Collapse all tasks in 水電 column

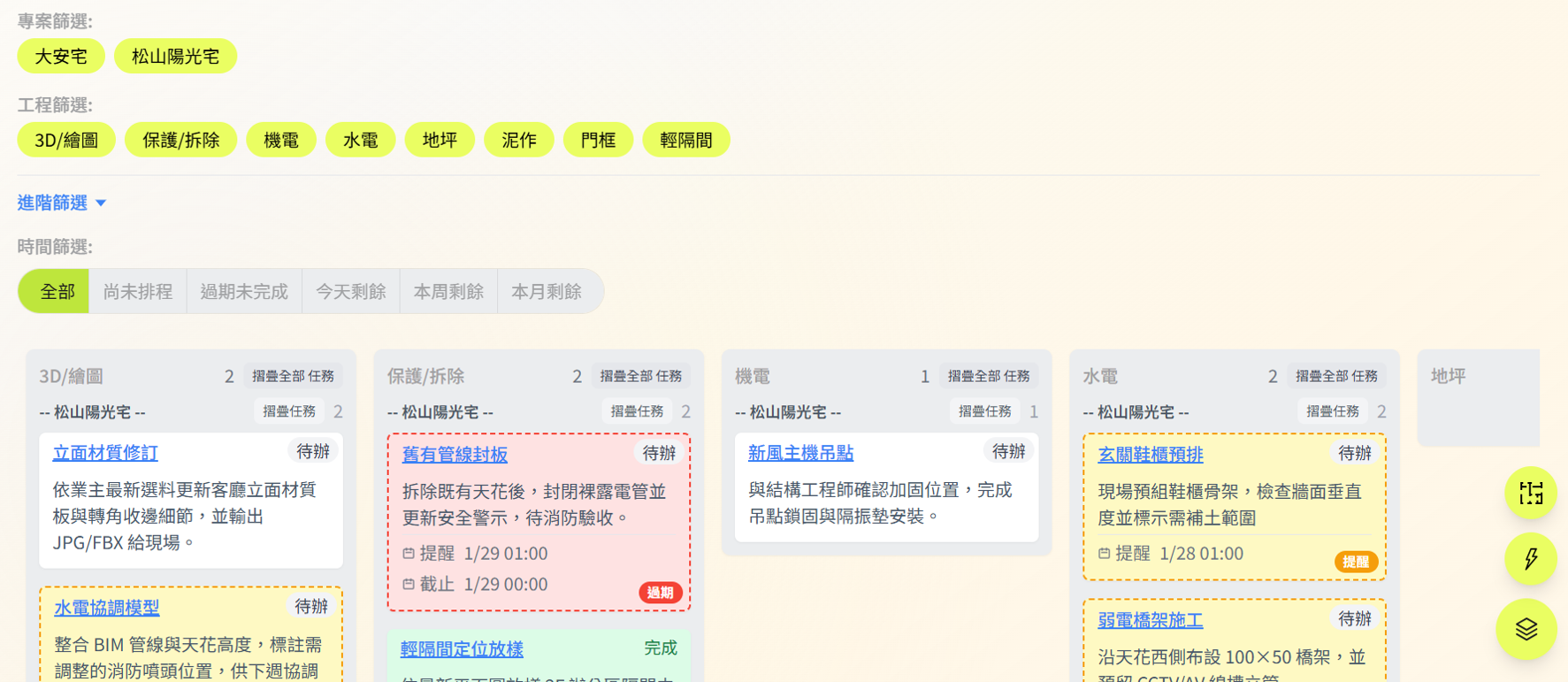(1335, 376)
